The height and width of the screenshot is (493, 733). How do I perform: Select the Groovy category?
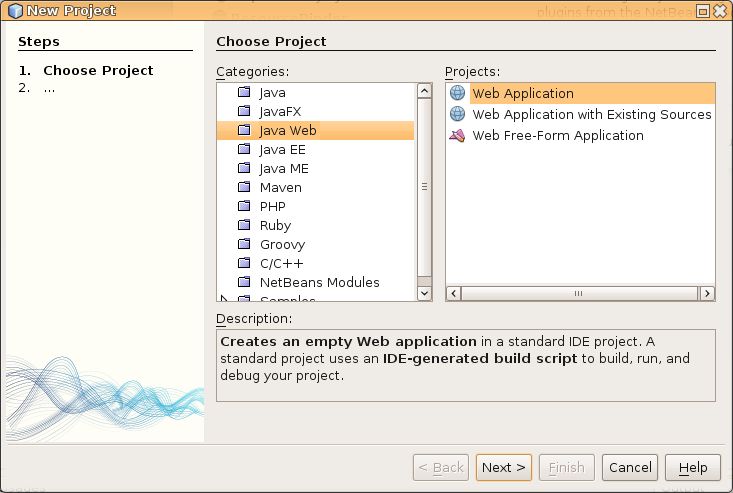point(282,244)
